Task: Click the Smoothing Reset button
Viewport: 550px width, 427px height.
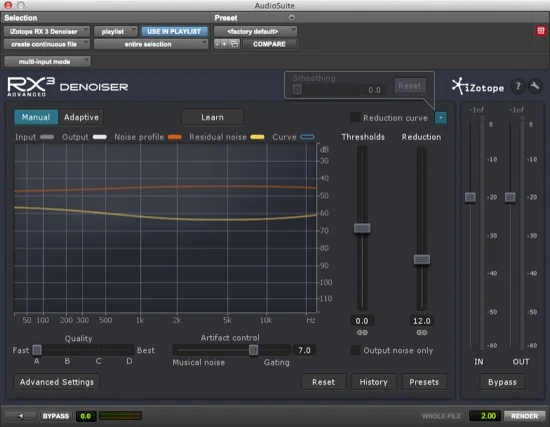Action: point(410,86)
